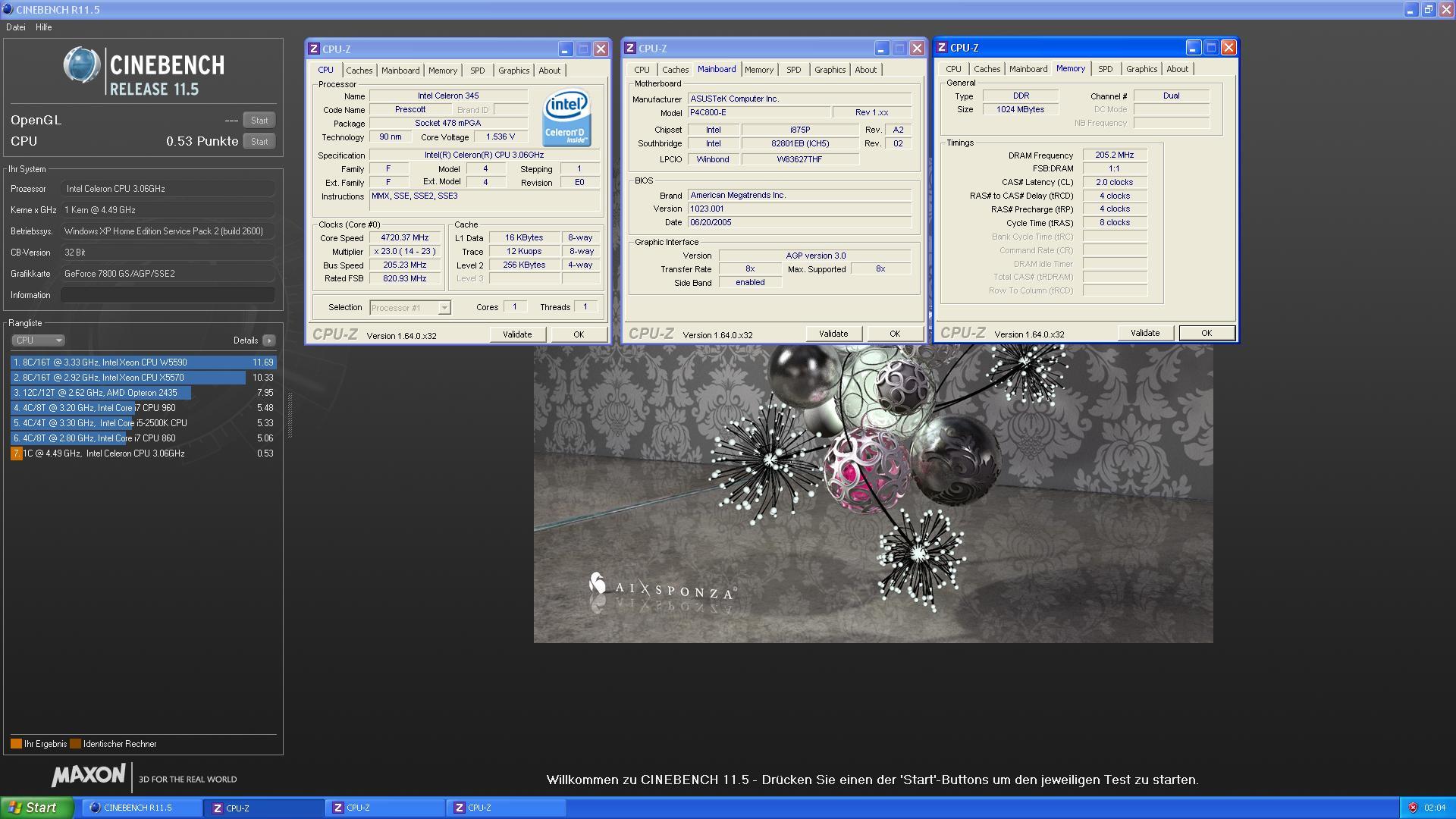The width and height of the screenshot is (1456, 819).
Task: Click the first CPU-Z taskbar button
Action: pyautogui.click(x=263, y=808)
